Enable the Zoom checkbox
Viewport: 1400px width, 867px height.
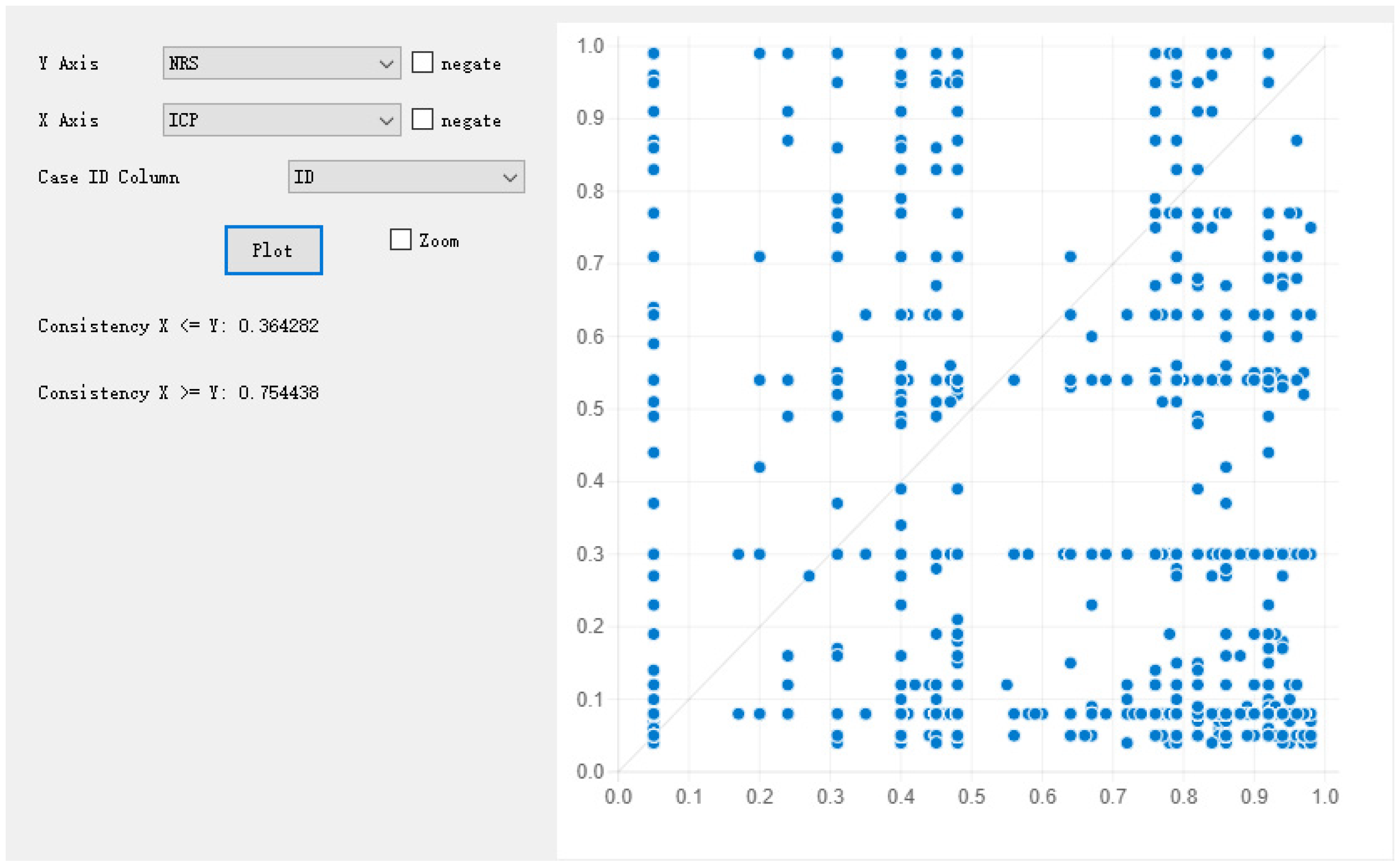pyautogui.click(x=401, y=240)
